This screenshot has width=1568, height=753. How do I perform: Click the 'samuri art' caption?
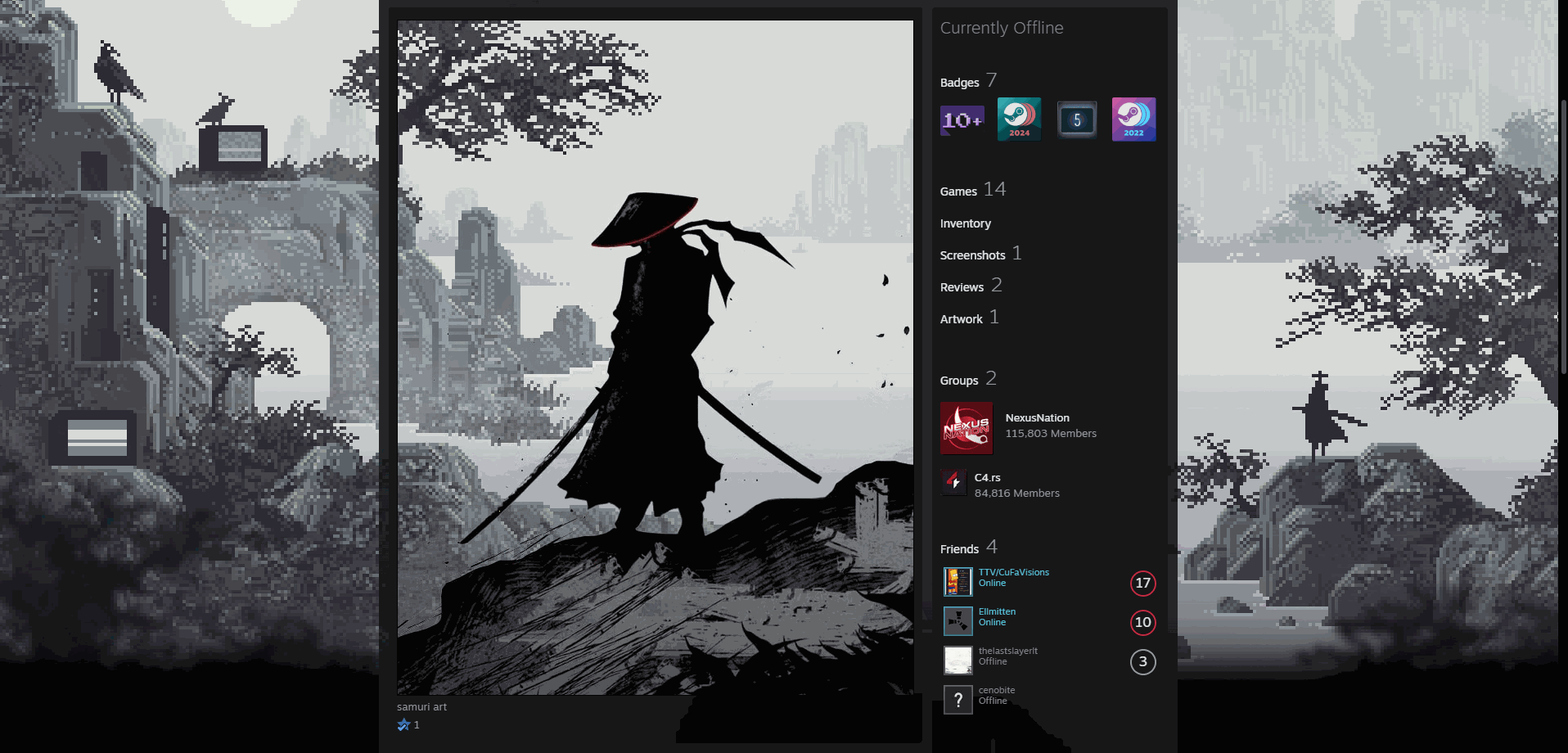tap(422, 707)
